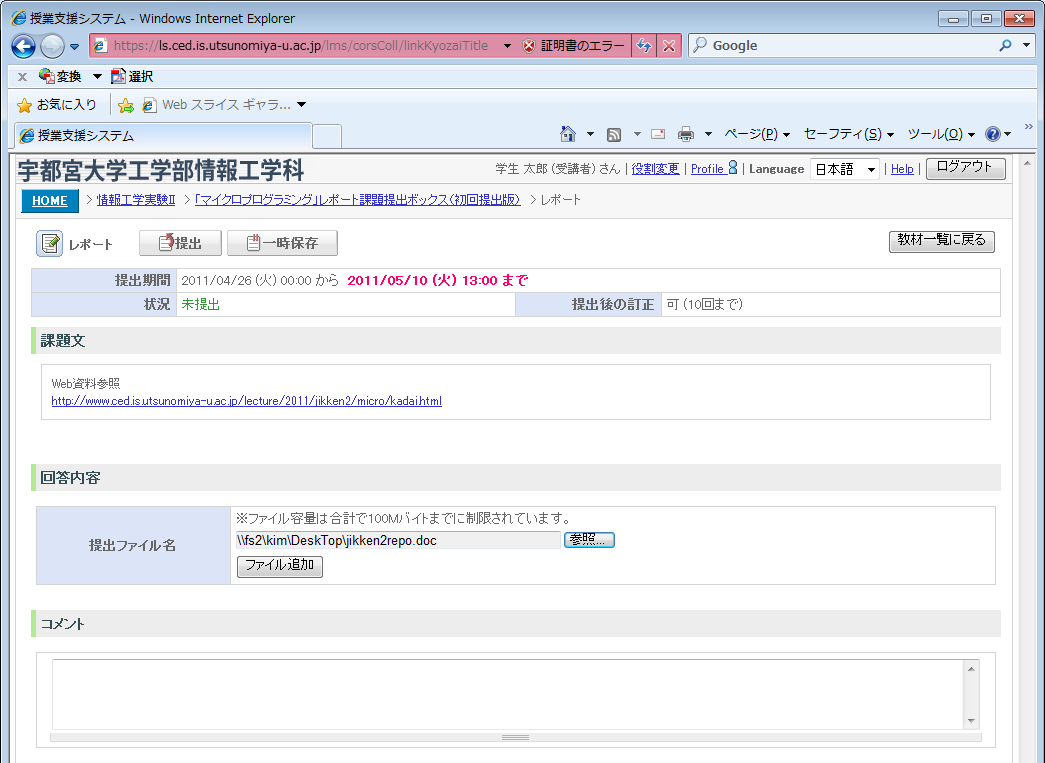Open the ページ(P) menu
The image size is (1045, 763).
(756, 134)
